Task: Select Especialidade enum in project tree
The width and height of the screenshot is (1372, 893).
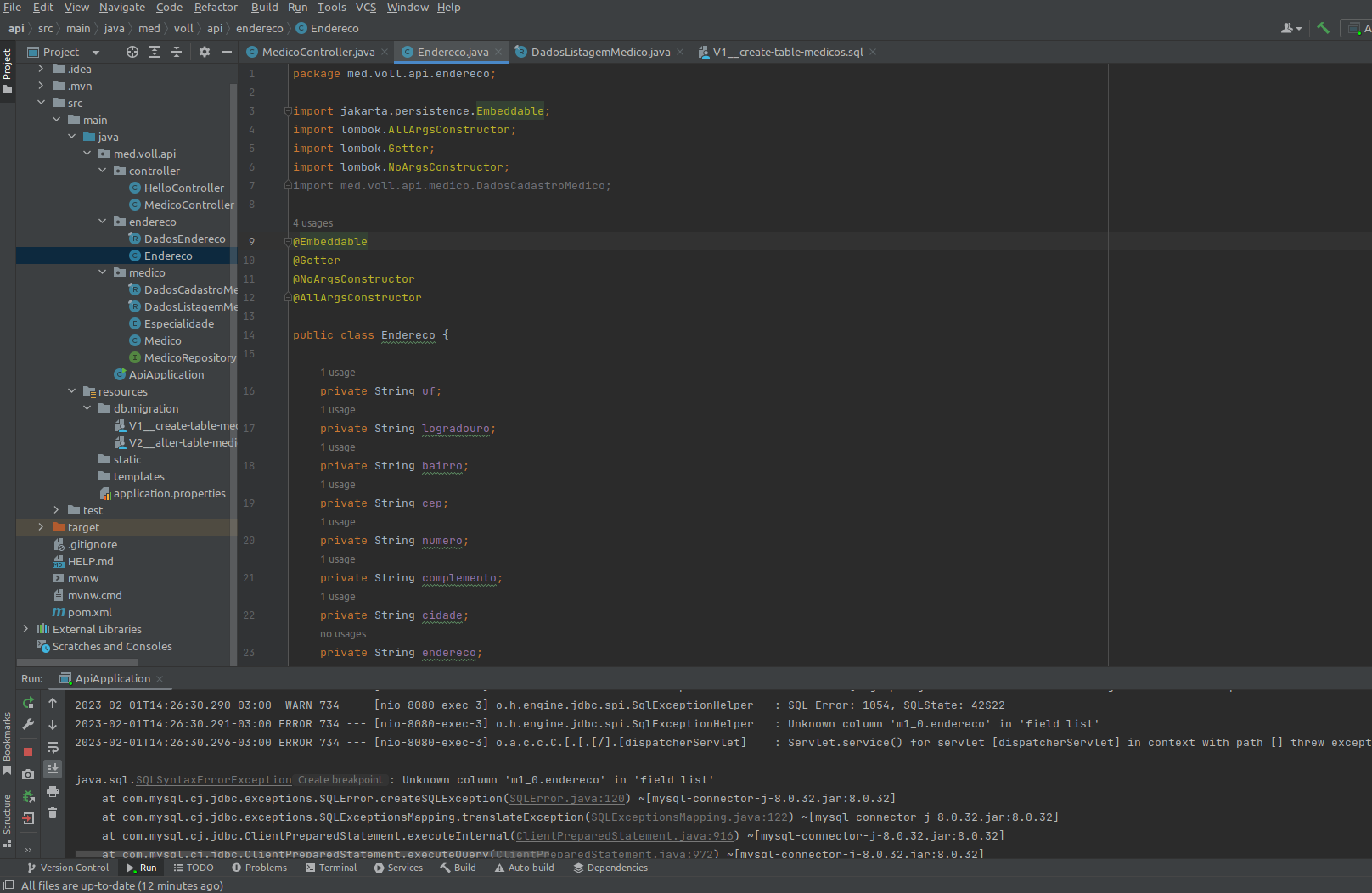Action: pos(171,323)
